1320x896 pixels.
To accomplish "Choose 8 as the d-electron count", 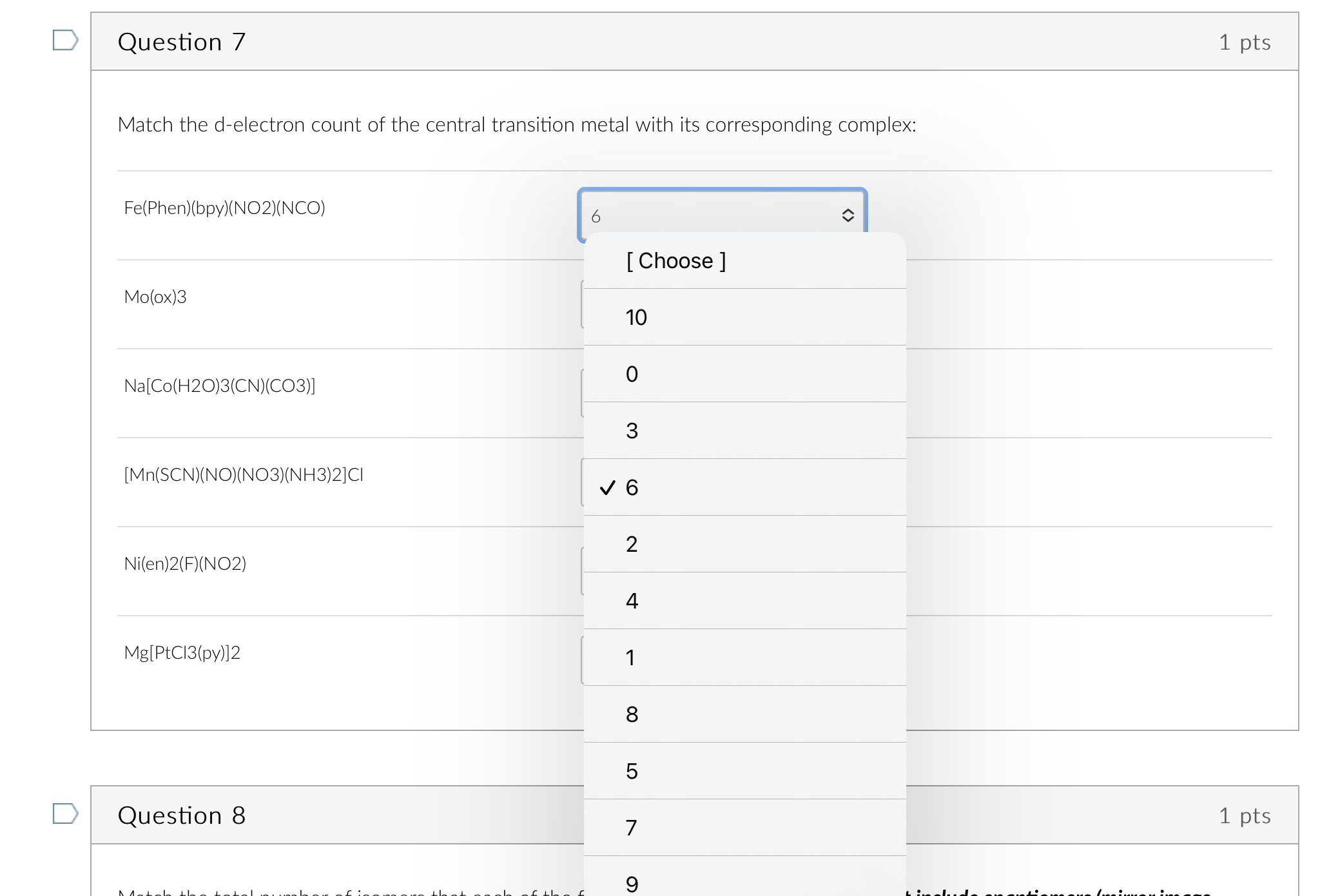I will (632, 714).
